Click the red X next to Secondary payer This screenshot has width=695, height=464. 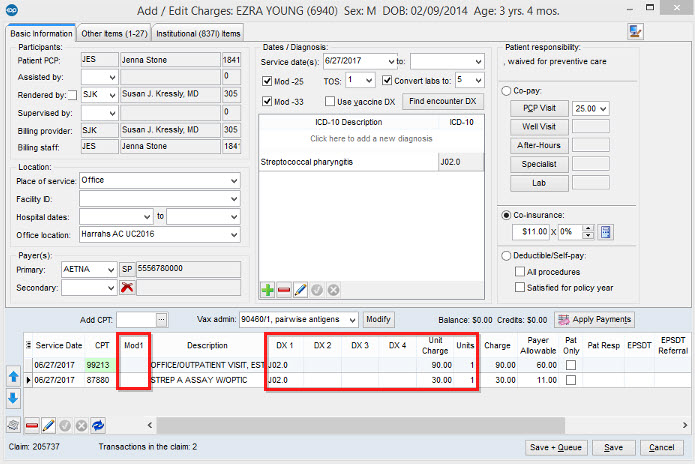click(127, 288)
